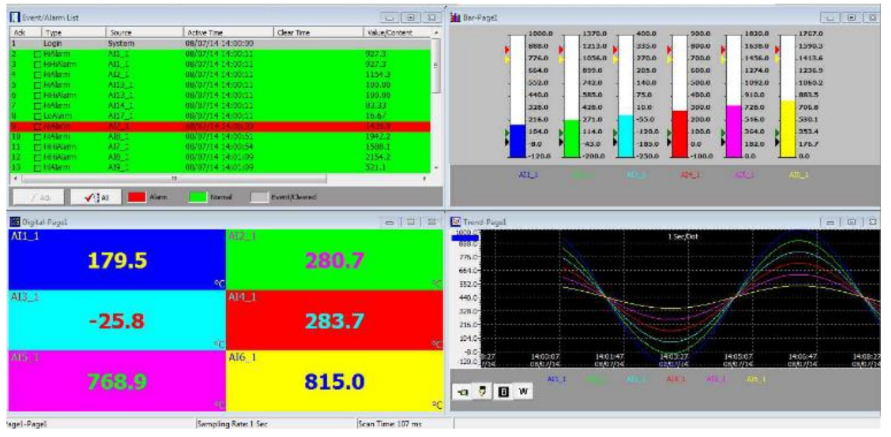Image resolution: width=891 pixels, height=437 pixels.
Task: Click the blue AI1_1 bar graph
Action: 517,96
